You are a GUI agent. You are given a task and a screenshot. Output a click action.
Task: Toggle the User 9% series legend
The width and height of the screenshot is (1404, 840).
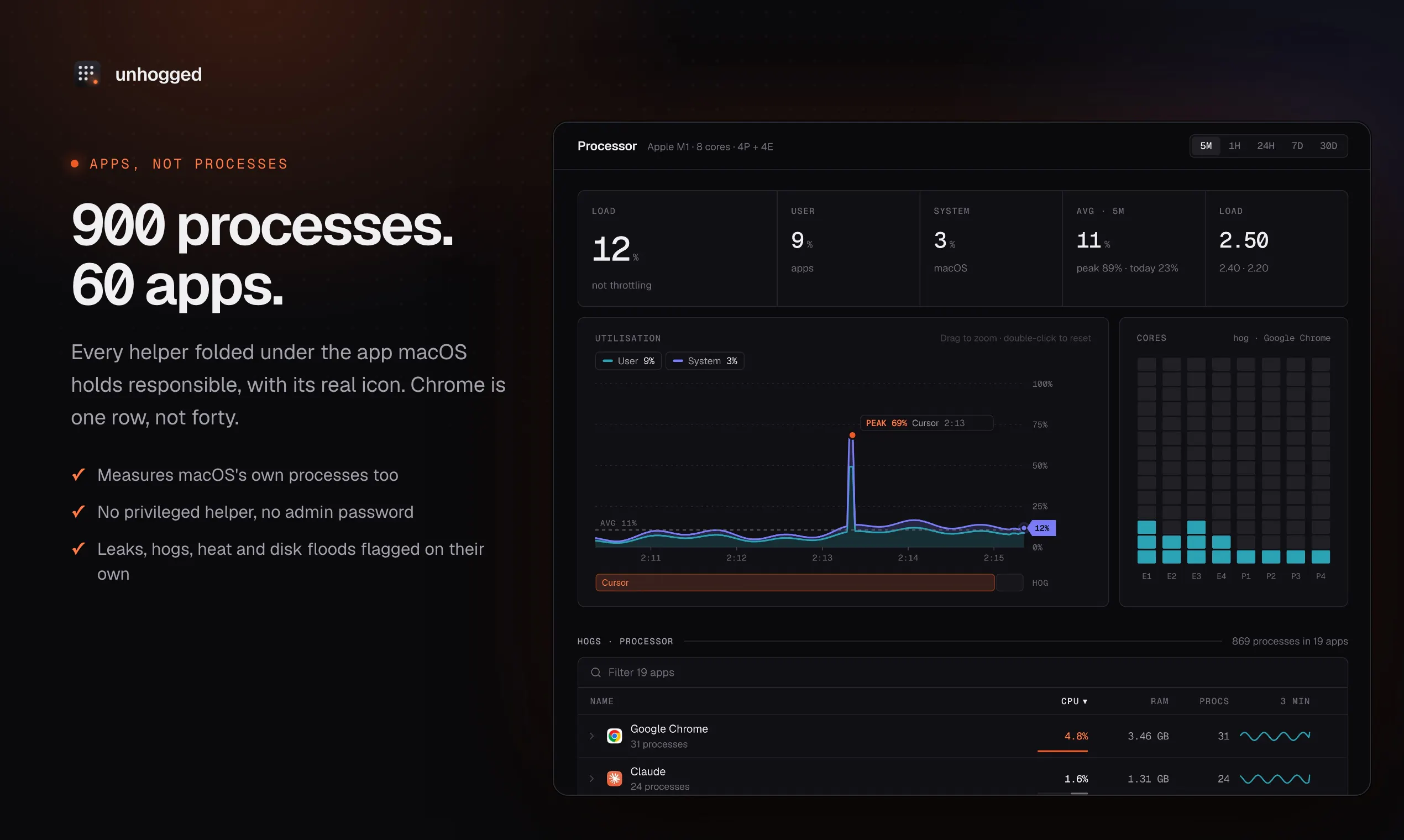(628, 360)
